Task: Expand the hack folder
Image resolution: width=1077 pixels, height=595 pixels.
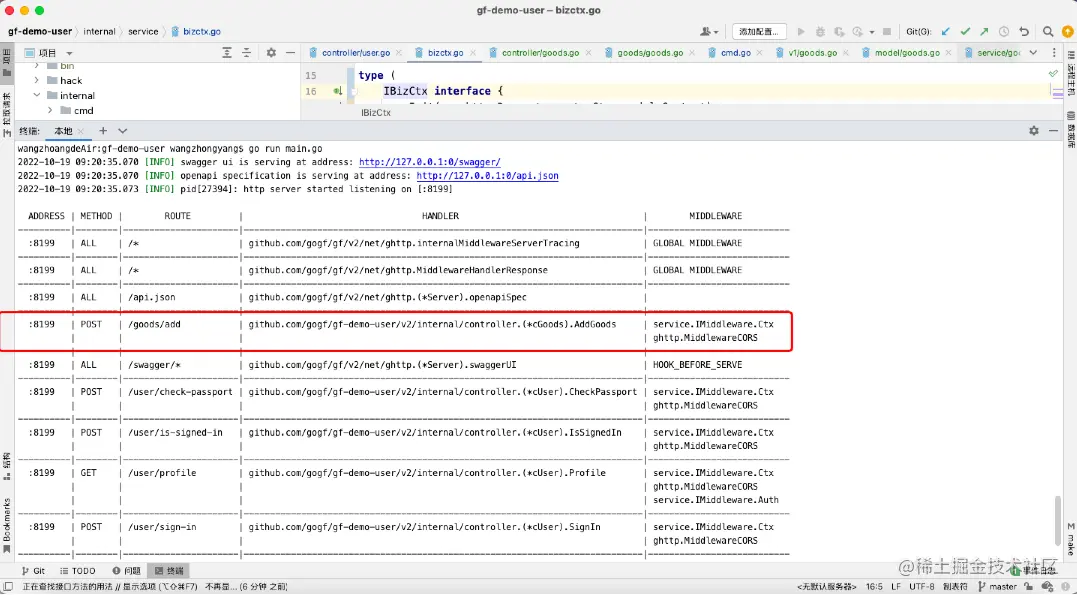Action: coord(36,80)
